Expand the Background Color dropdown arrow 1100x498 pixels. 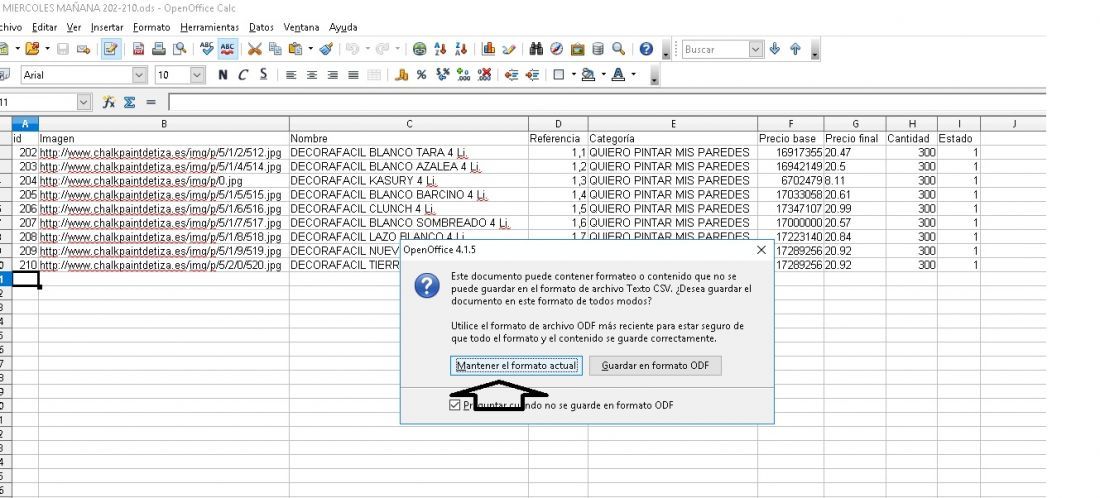point(603,74)
